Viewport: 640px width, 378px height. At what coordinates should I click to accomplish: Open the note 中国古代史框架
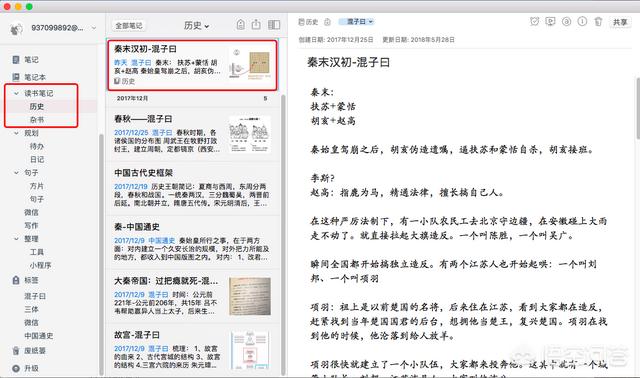pyautogui.click(x=192, y=188)
